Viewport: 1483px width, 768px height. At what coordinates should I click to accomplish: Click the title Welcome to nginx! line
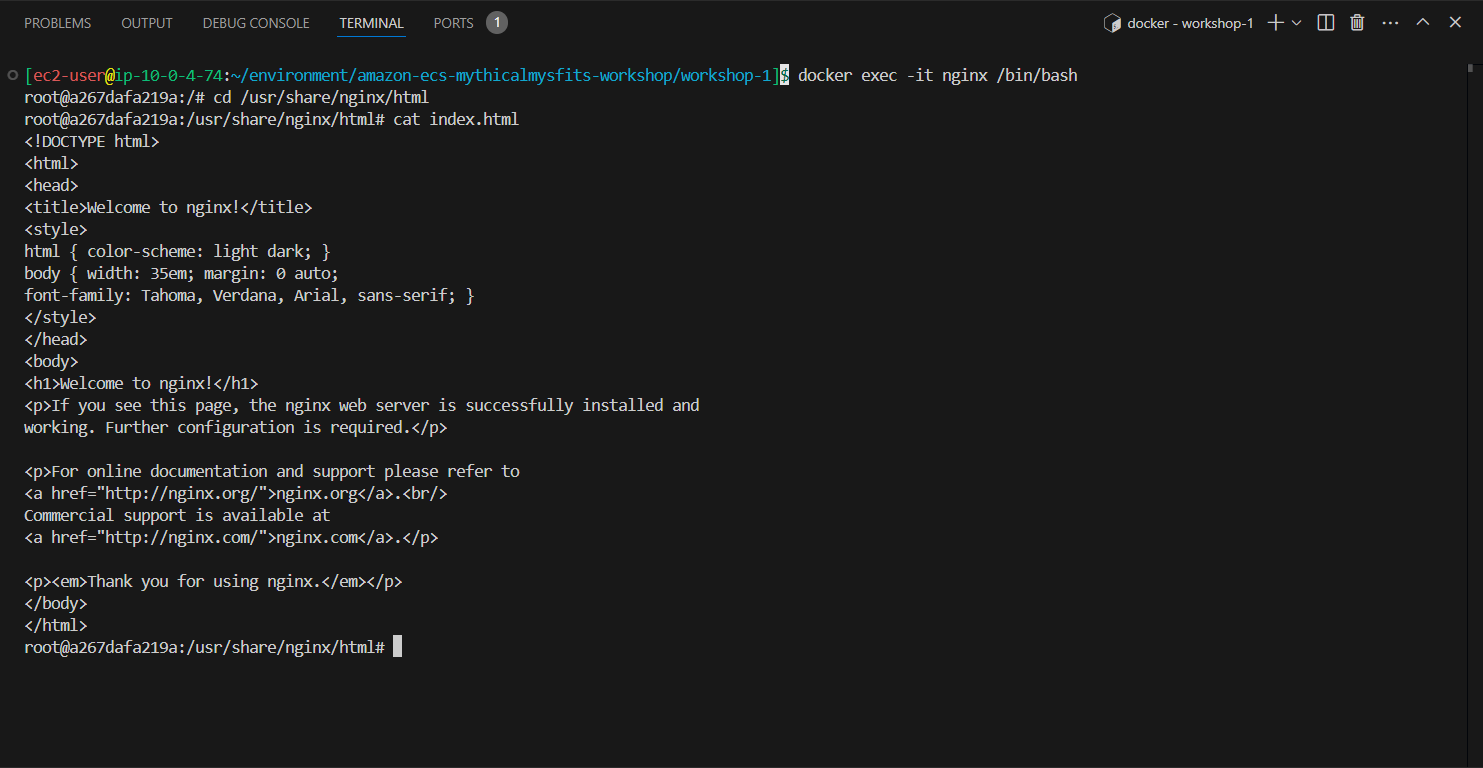coord(168,207)
